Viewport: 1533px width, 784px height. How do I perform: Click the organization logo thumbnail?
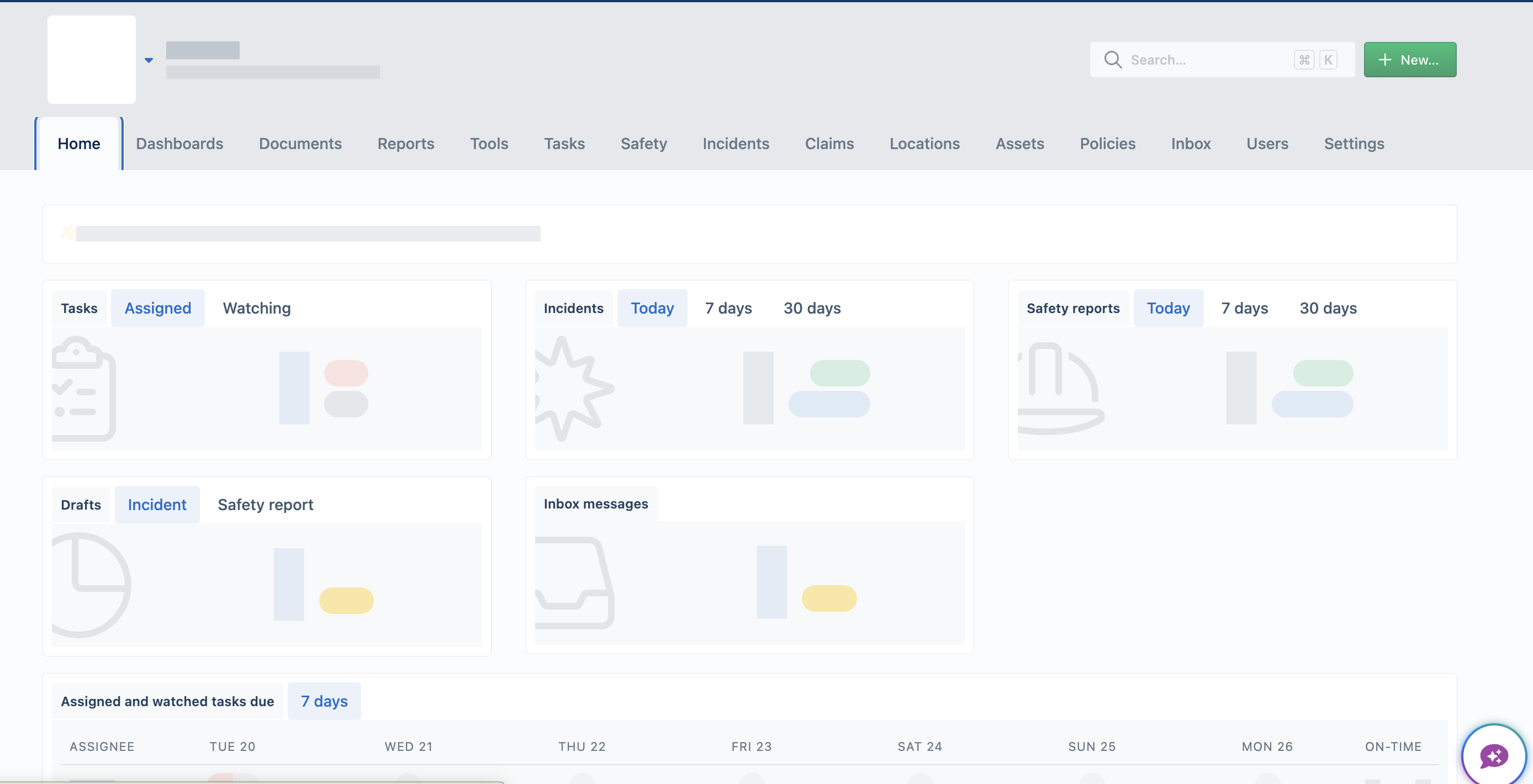tap(92, 60)
